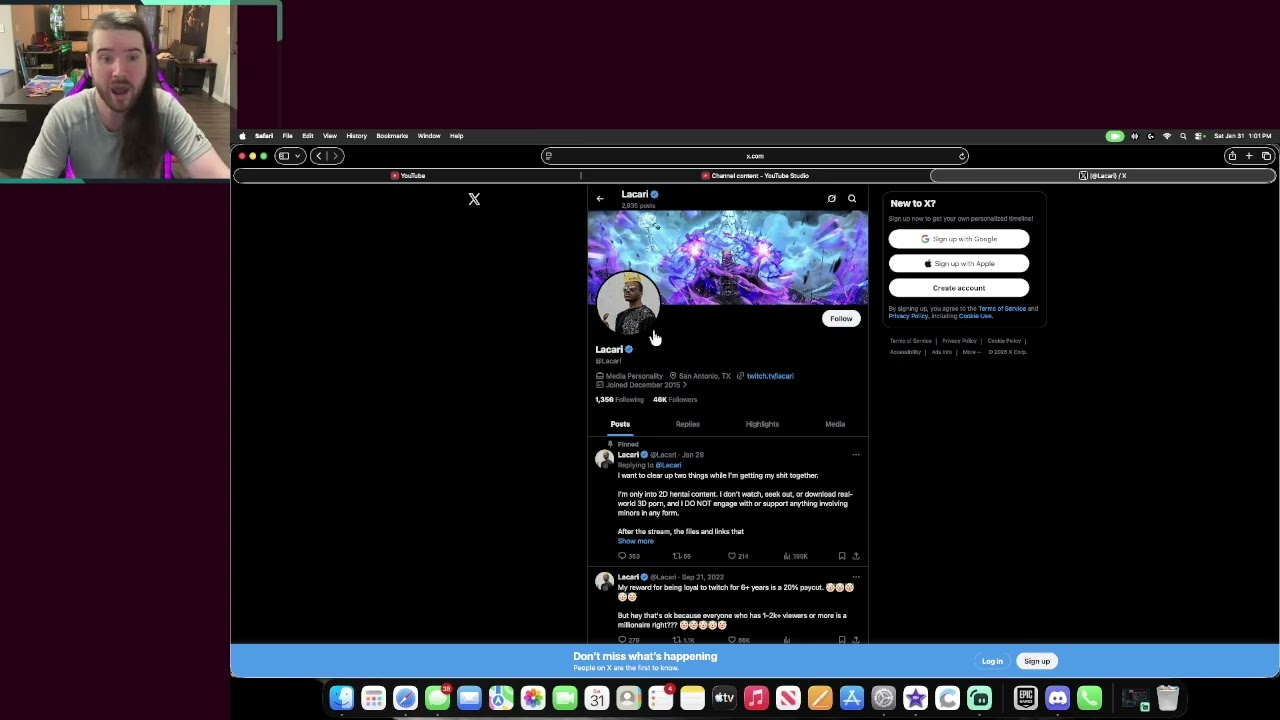This screenshot has width=1280, height=720.
Task: Open Finder in the Dock
Action: coord(341,698)
